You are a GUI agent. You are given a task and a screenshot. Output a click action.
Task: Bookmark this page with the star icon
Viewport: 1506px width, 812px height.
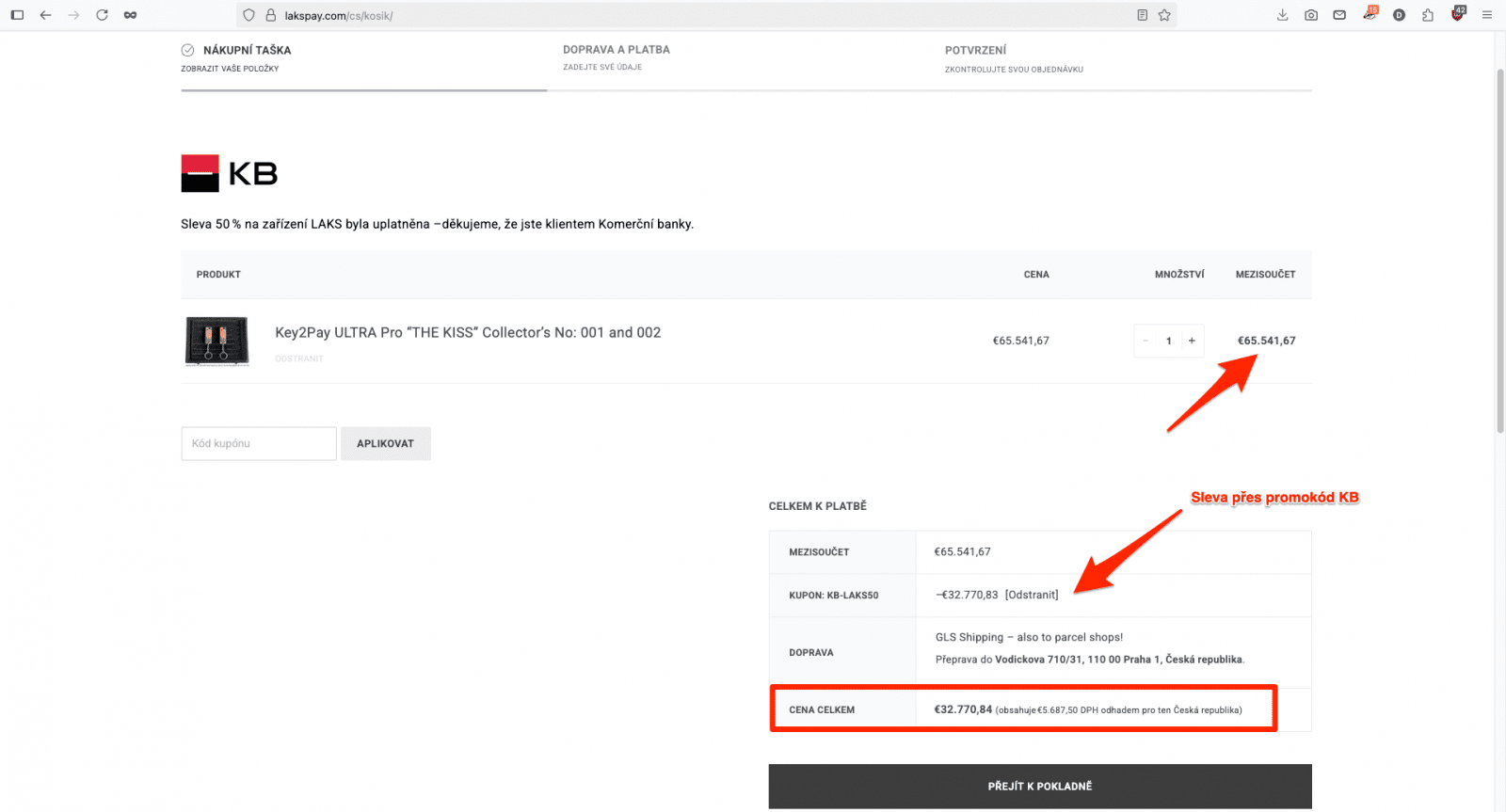point(1164,15)
